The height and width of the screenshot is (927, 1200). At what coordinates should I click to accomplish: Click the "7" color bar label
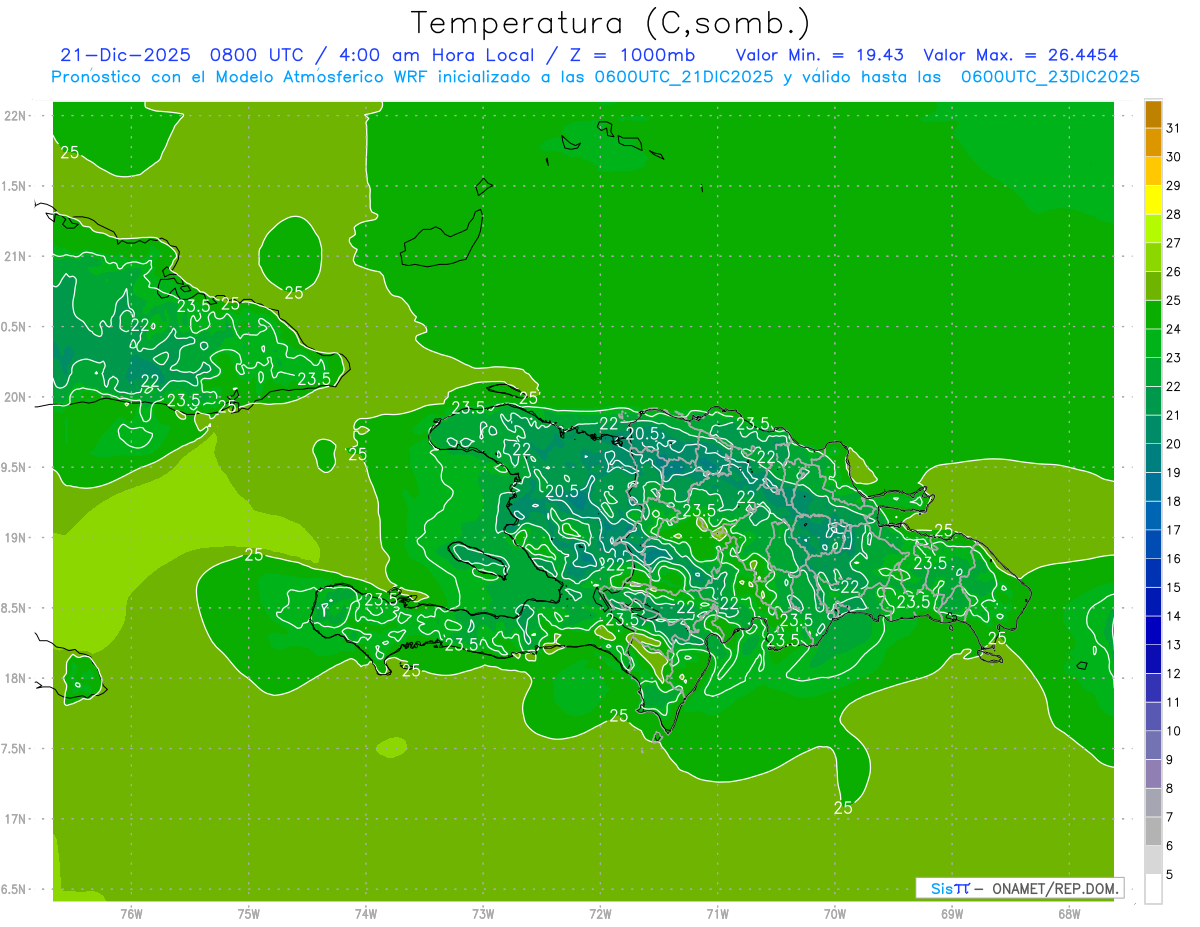[x=1171, y=818]
